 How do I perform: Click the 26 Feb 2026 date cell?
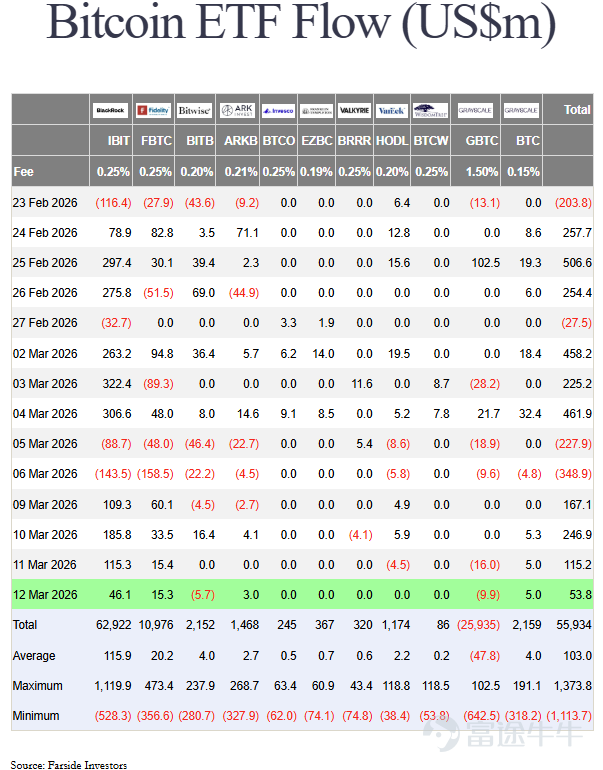(x=45, y=293)
